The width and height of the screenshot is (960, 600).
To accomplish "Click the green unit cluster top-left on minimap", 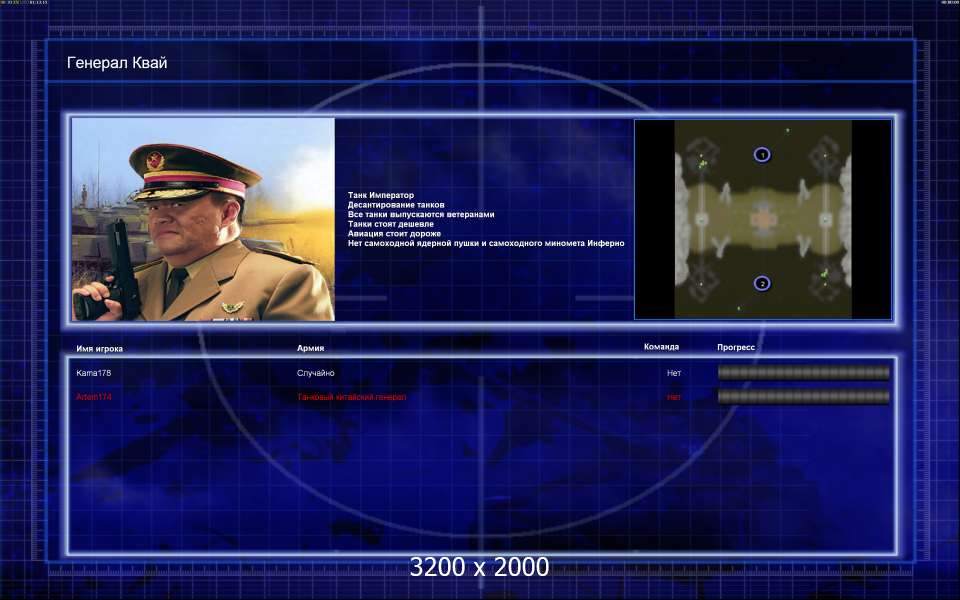I will 703,161.
